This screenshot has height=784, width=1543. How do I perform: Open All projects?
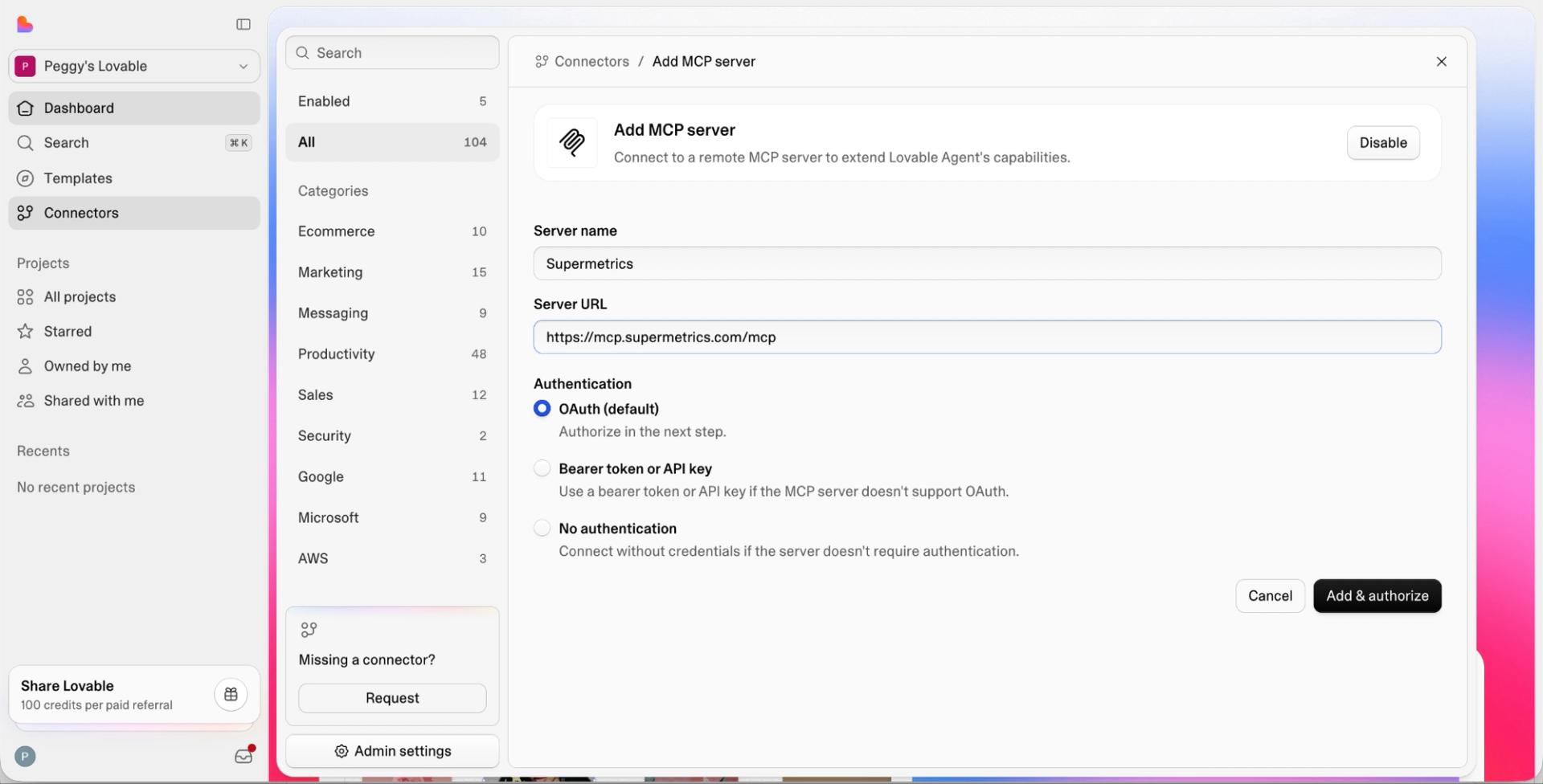(134, 297)
